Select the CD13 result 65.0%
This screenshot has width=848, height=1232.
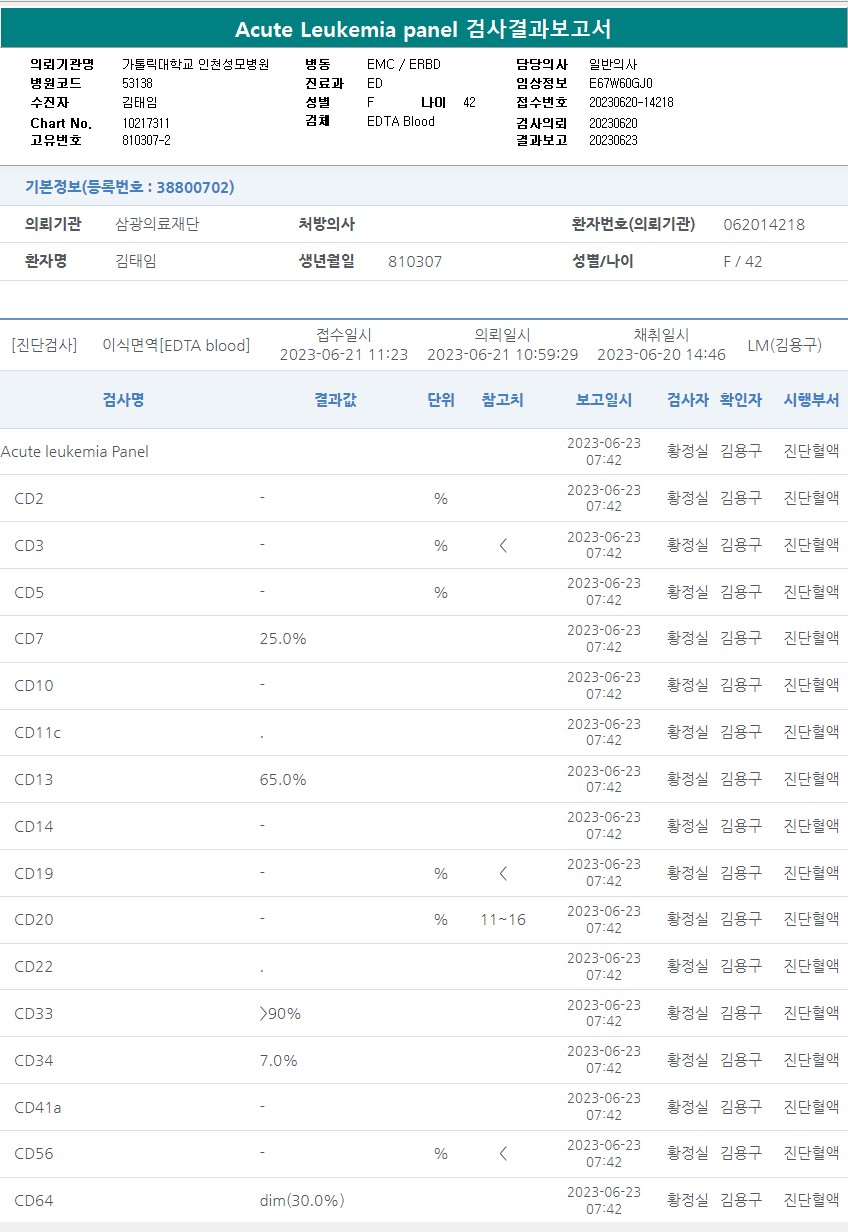point(283,780)
